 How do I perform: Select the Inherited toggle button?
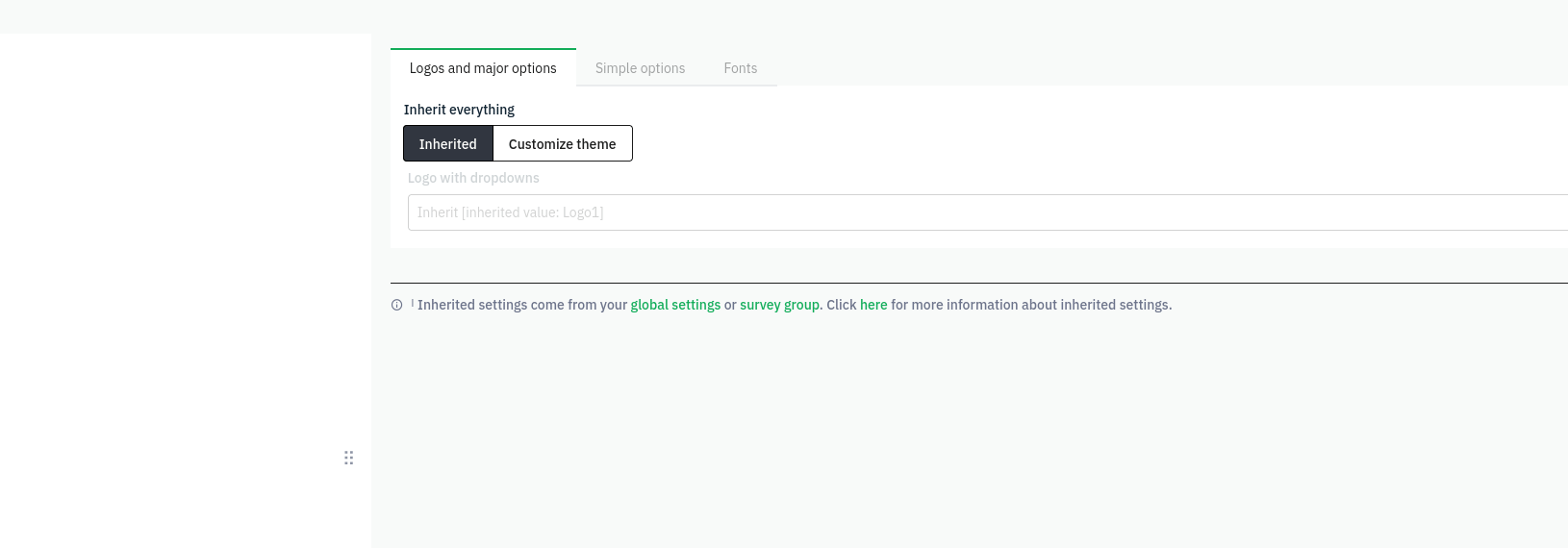coord(448,144)
